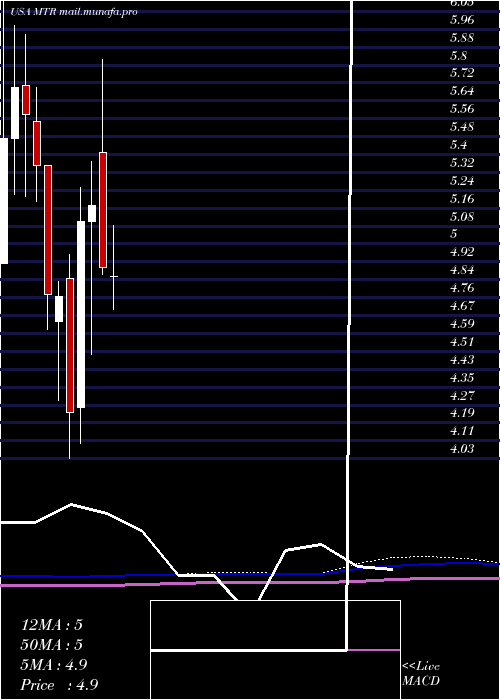Click the 5.56 price axis label
Viewport: 500px width, 700px height.
coord(462,109)
